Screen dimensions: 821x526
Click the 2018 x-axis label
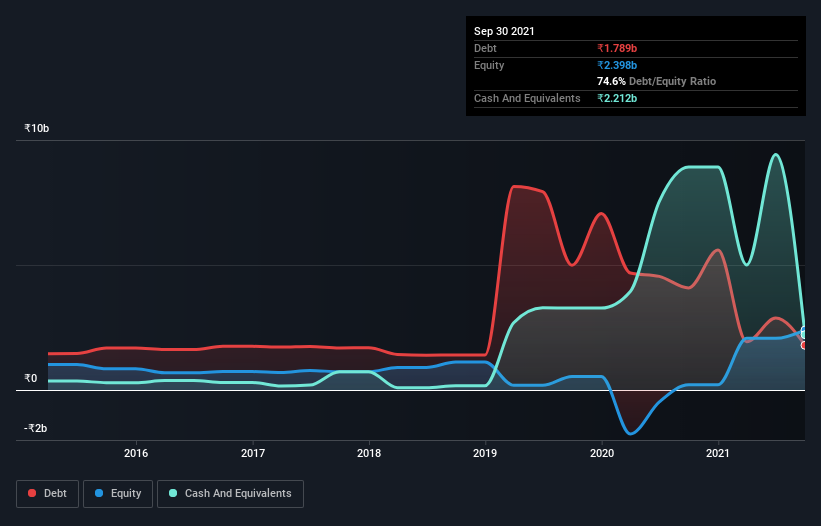(x=369, y=453)
